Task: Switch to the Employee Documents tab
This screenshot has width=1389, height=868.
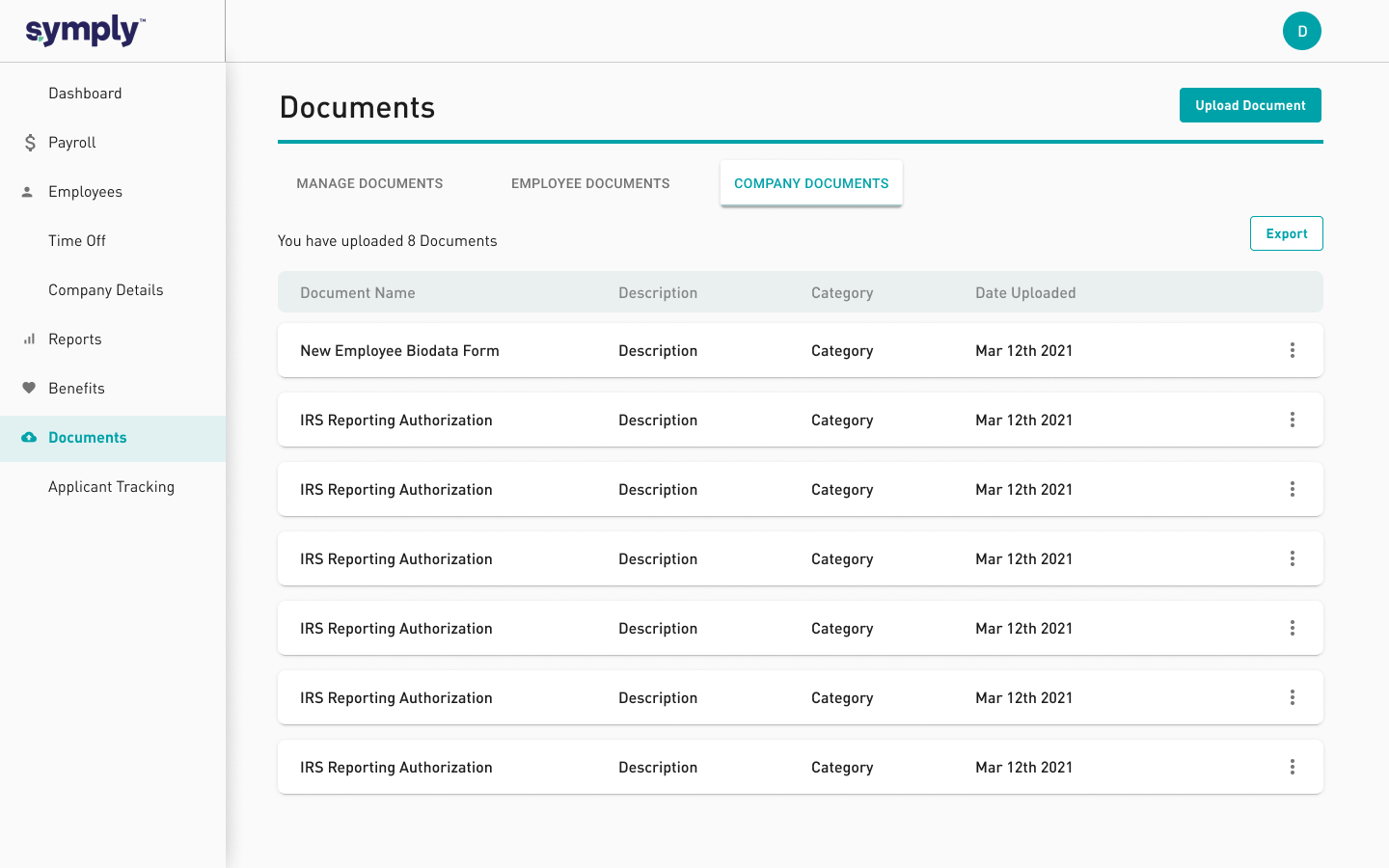Action: [x=590, y=183]
